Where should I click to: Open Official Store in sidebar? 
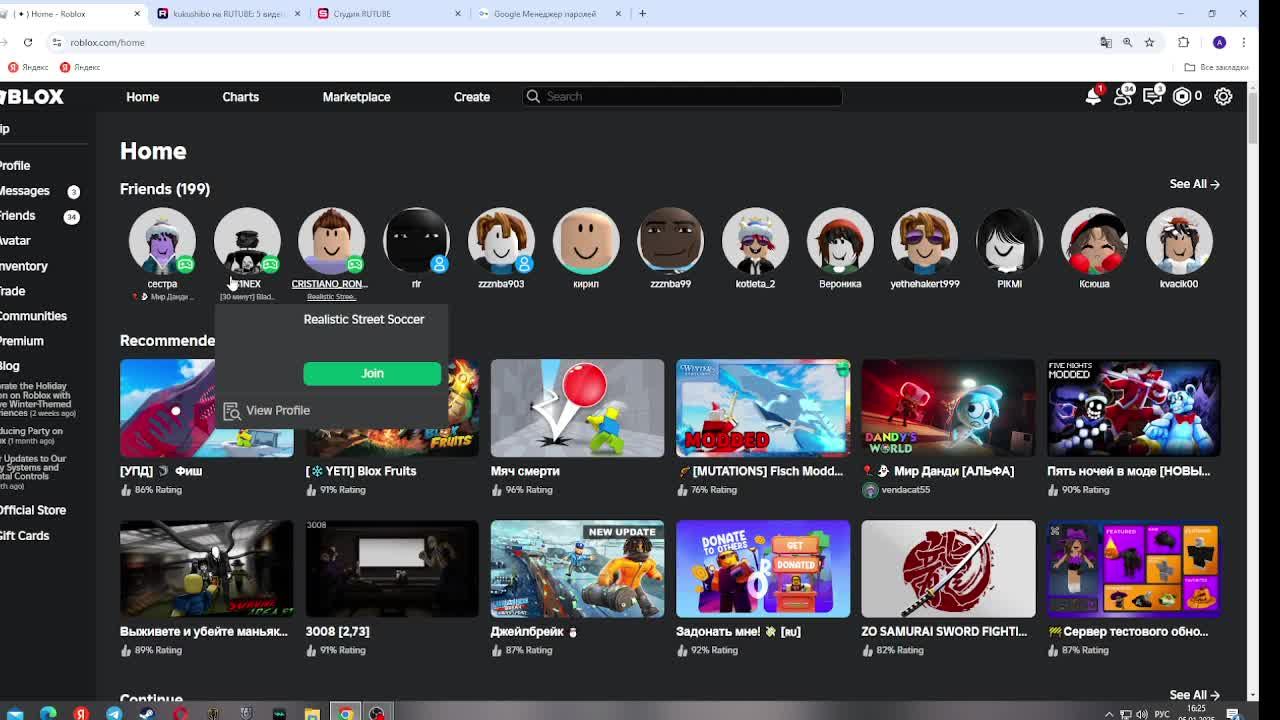click(x=32, y=510)
